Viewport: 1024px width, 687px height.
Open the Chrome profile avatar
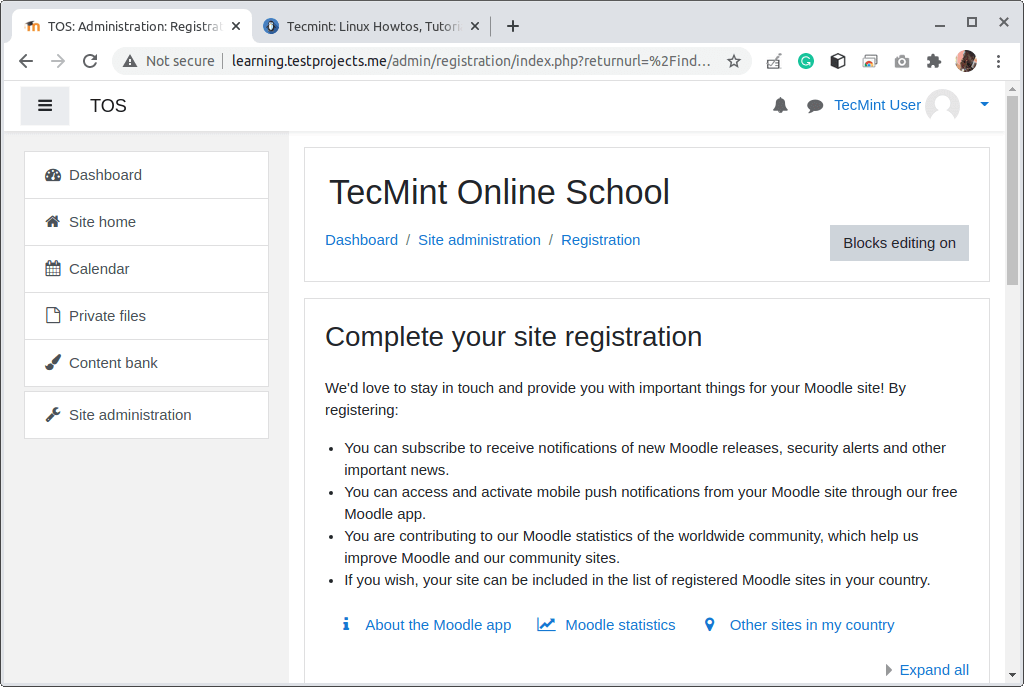[966, 61]
